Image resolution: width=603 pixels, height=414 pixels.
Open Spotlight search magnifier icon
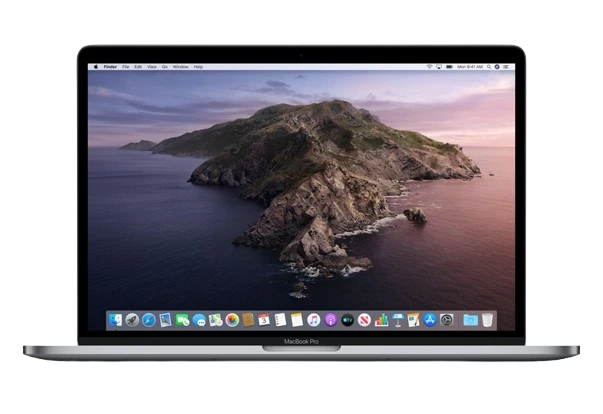coord(489,67)
